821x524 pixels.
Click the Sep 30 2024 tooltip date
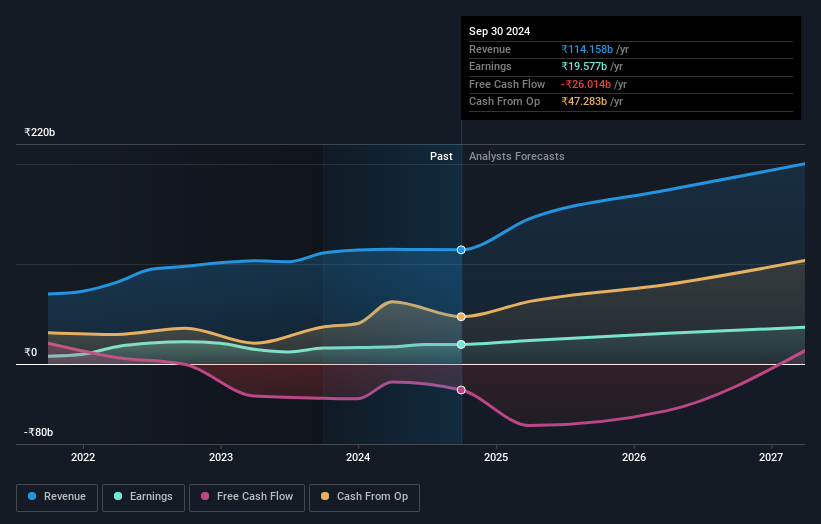click(500, 31)
